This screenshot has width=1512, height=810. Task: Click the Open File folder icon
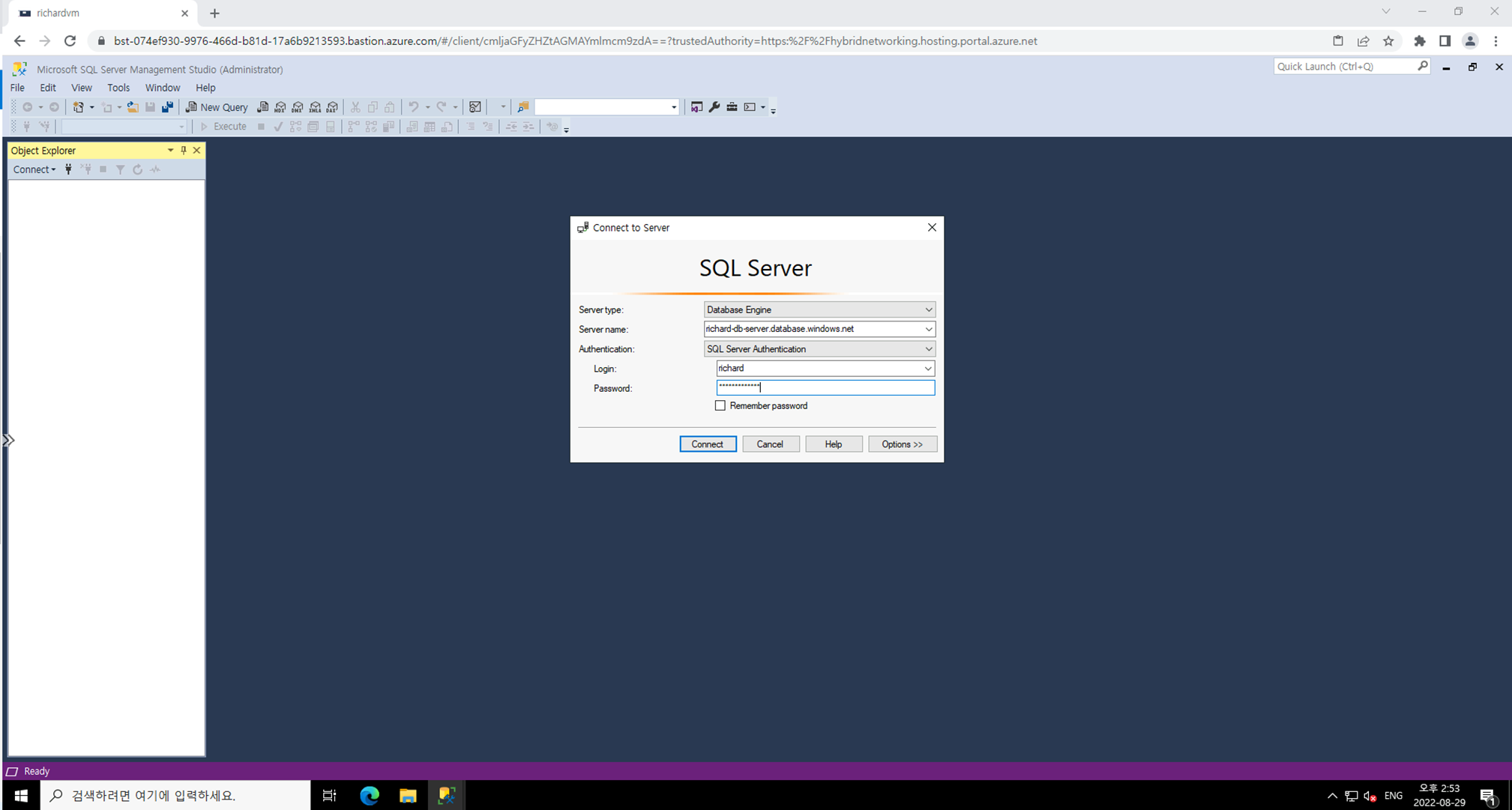133,107
